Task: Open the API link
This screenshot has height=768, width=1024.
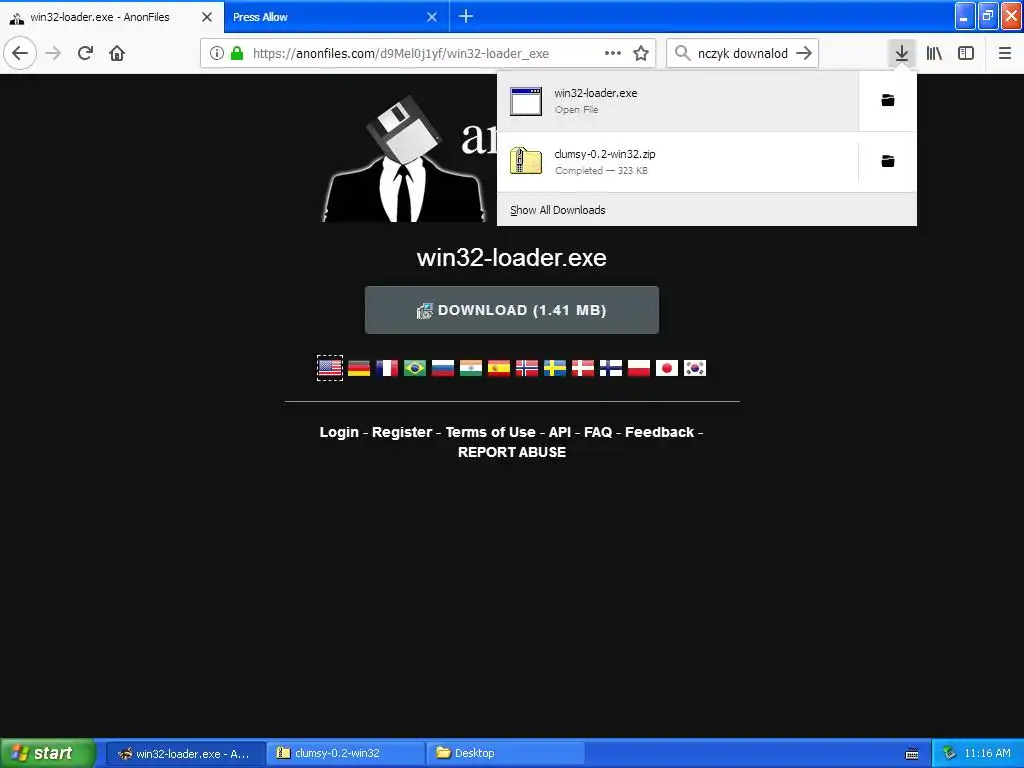Action: [x=560, y=432]
